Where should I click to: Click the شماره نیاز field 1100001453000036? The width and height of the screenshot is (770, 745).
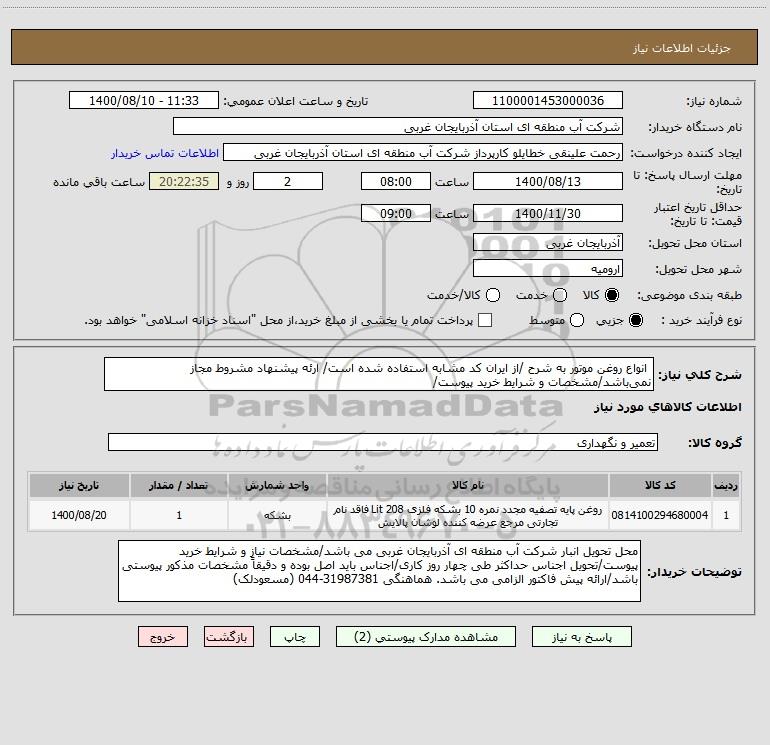point(548,101)
